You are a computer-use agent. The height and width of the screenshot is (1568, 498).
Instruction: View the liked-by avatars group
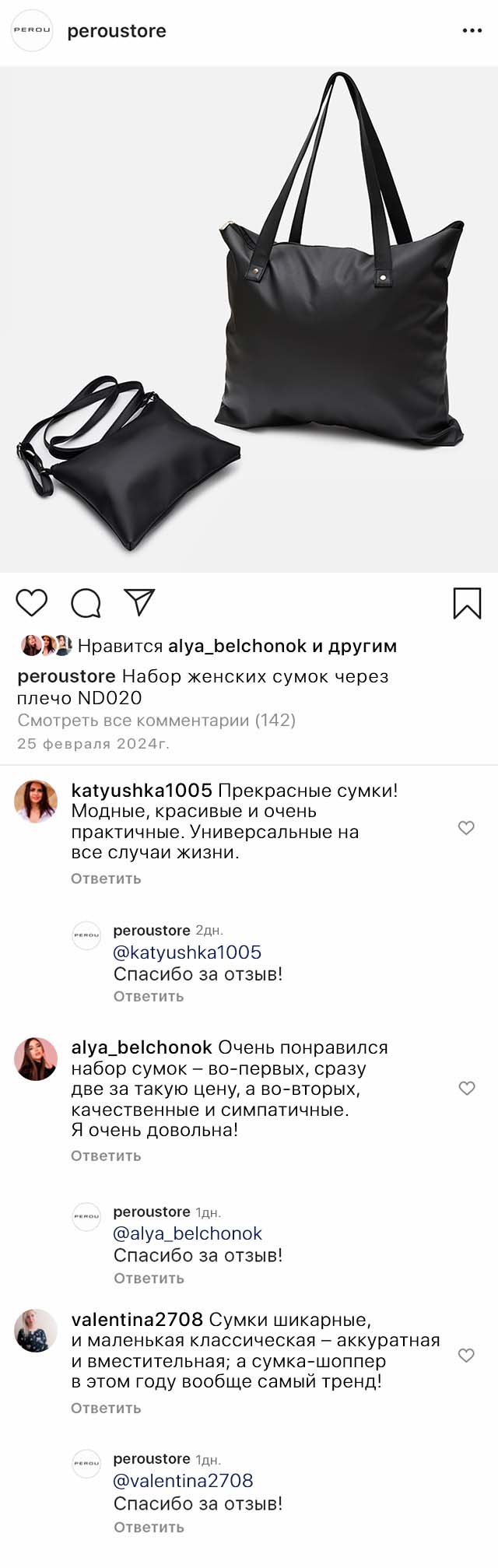pyautogui.click(x=47, y=646)
